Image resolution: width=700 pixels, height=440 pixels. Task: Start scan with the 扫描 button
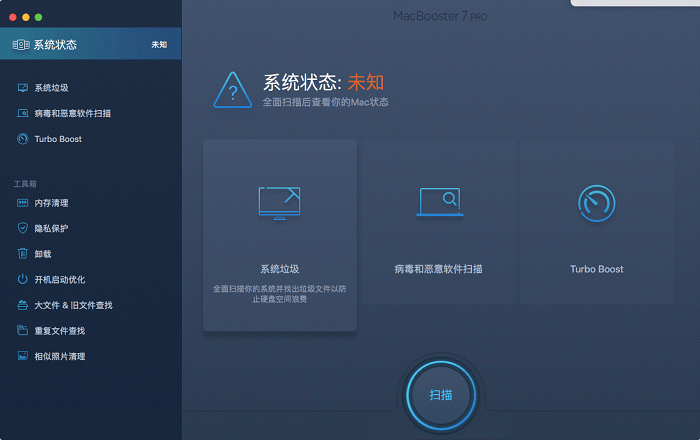[x=441, y=395]
